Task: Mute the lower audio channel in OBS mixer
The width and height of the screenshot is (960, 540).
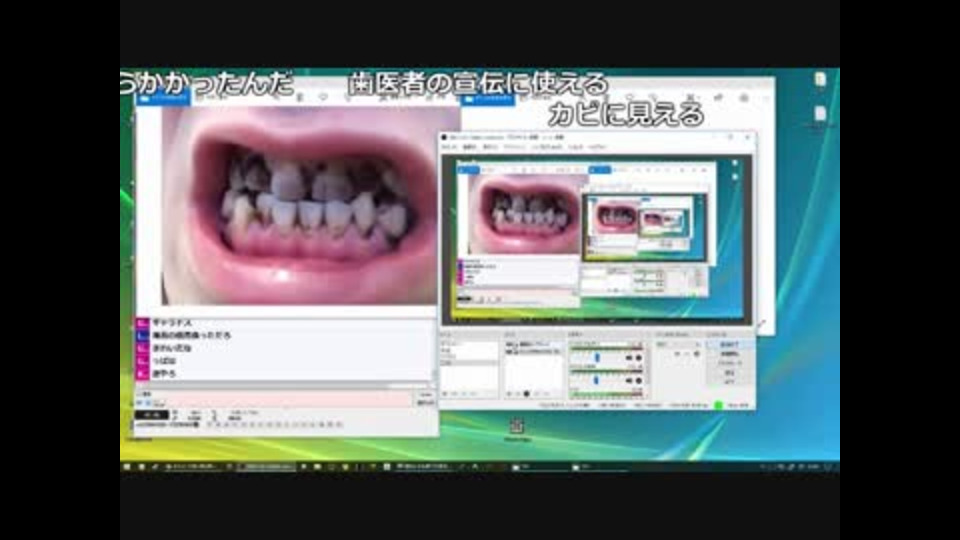Action: [x=629, y=381]
